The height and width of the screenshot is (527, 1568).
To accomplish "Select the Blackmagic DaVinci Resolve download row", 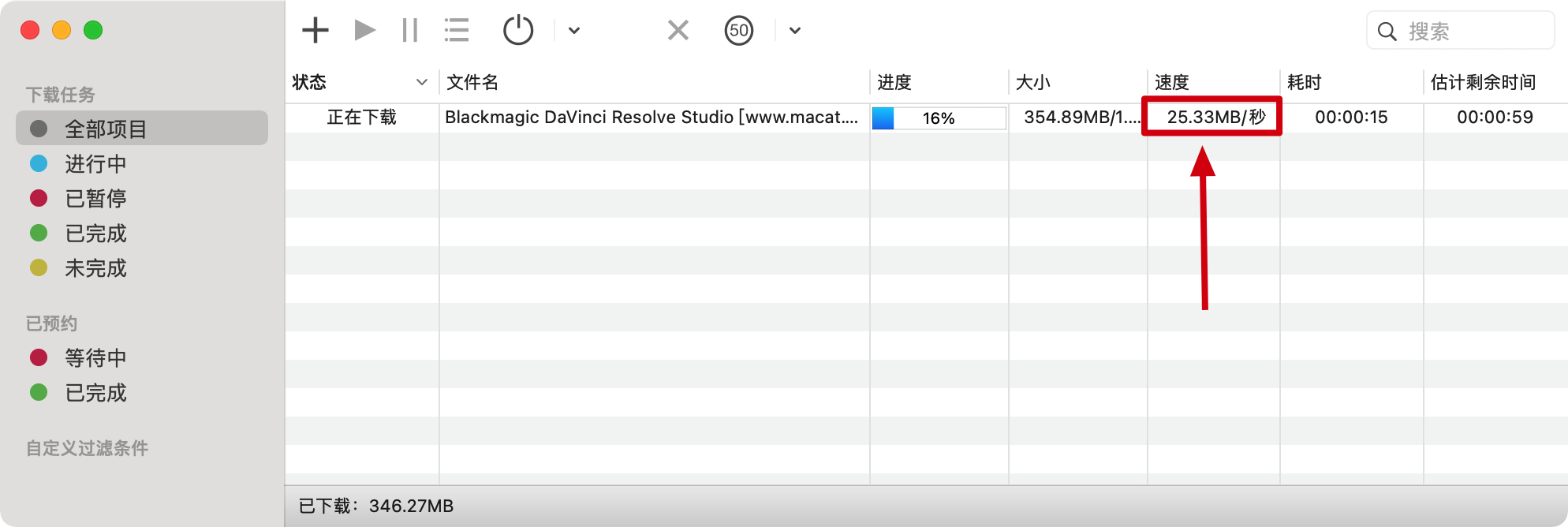I will (651, 118).
